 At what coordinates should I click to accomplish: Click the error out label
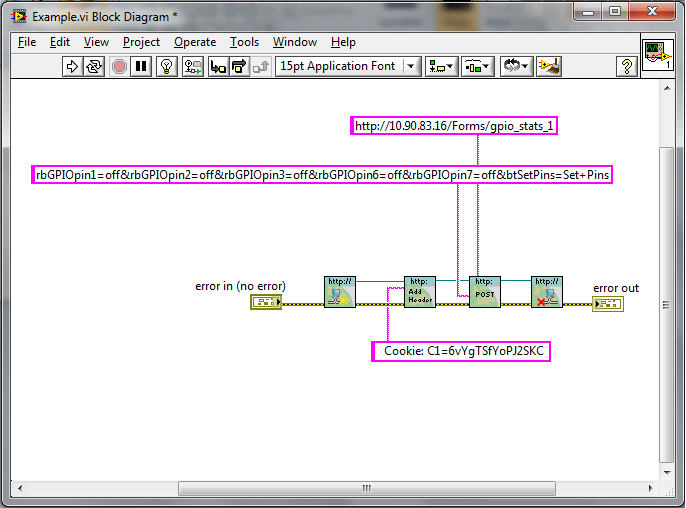(x=616, y=288)
